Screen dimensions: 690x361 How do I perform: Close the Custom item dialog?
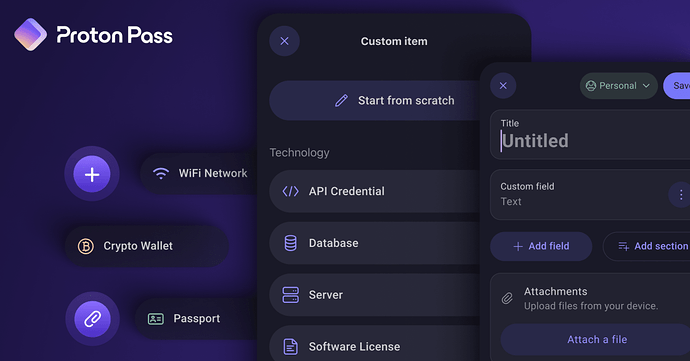(285, 41)
